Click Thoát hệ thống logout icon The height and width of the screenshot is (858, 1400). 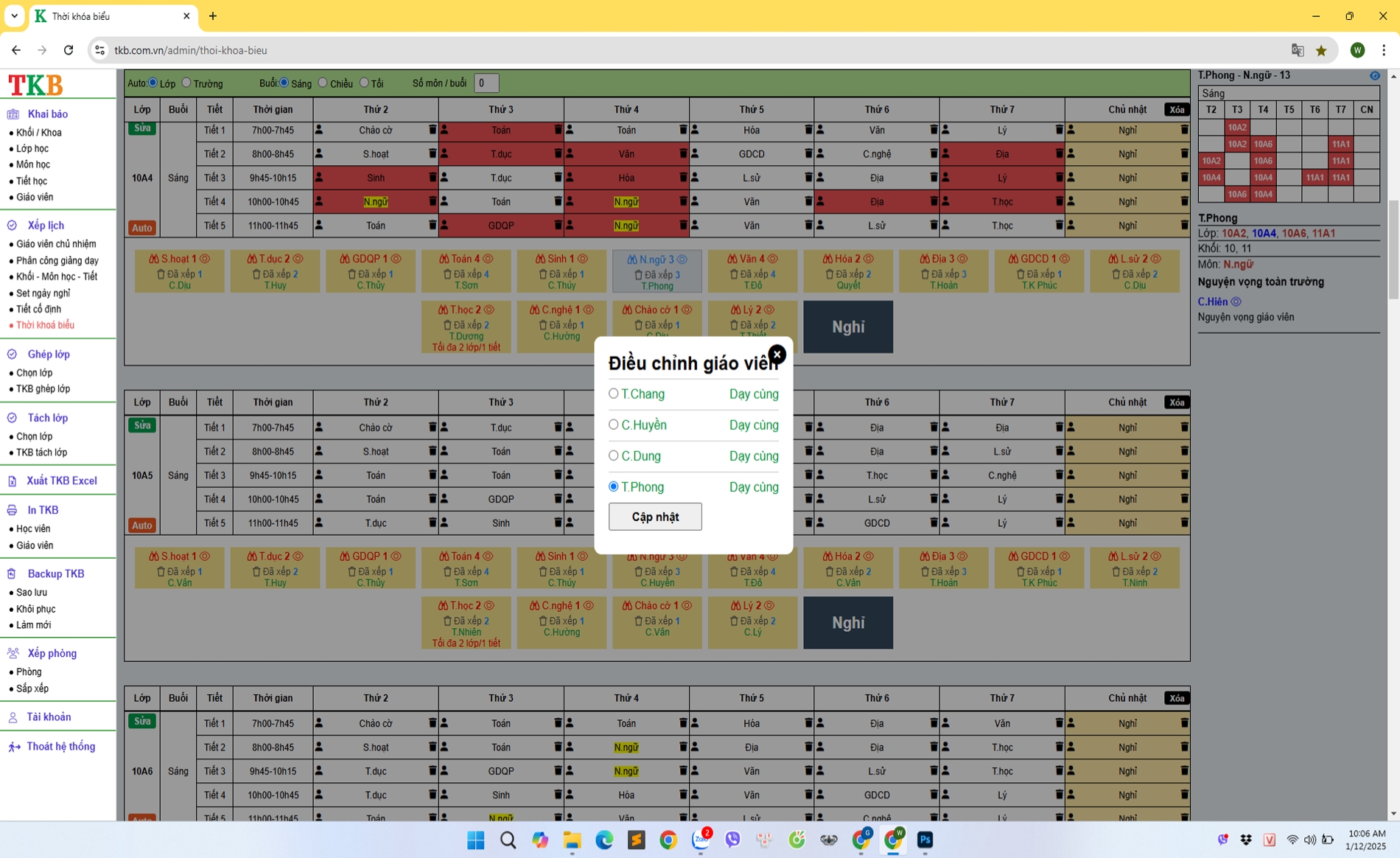(14, 747)
